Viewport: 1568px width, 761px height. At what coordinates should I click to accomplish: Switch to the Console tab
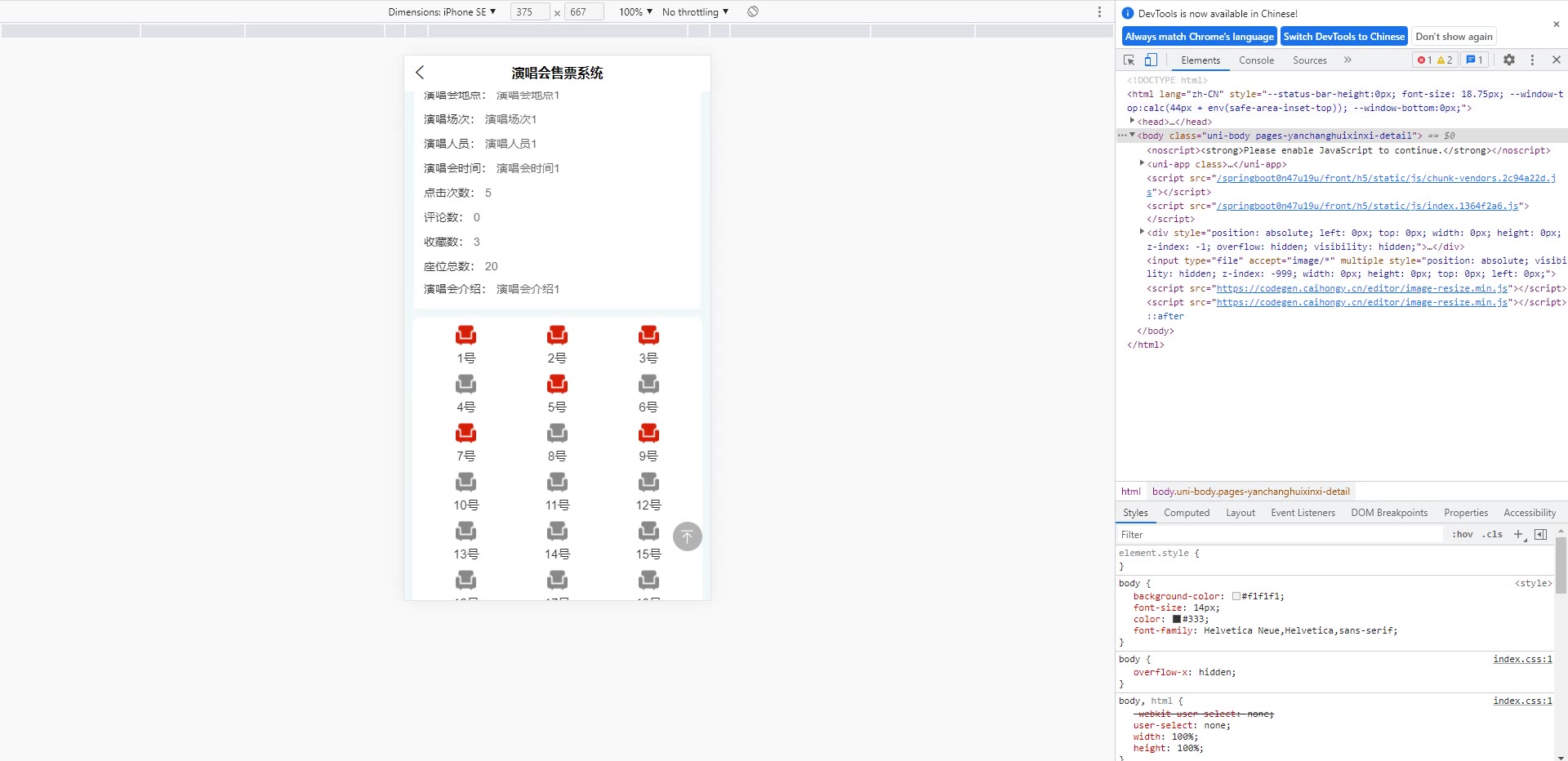click(x=1255, y=60)
